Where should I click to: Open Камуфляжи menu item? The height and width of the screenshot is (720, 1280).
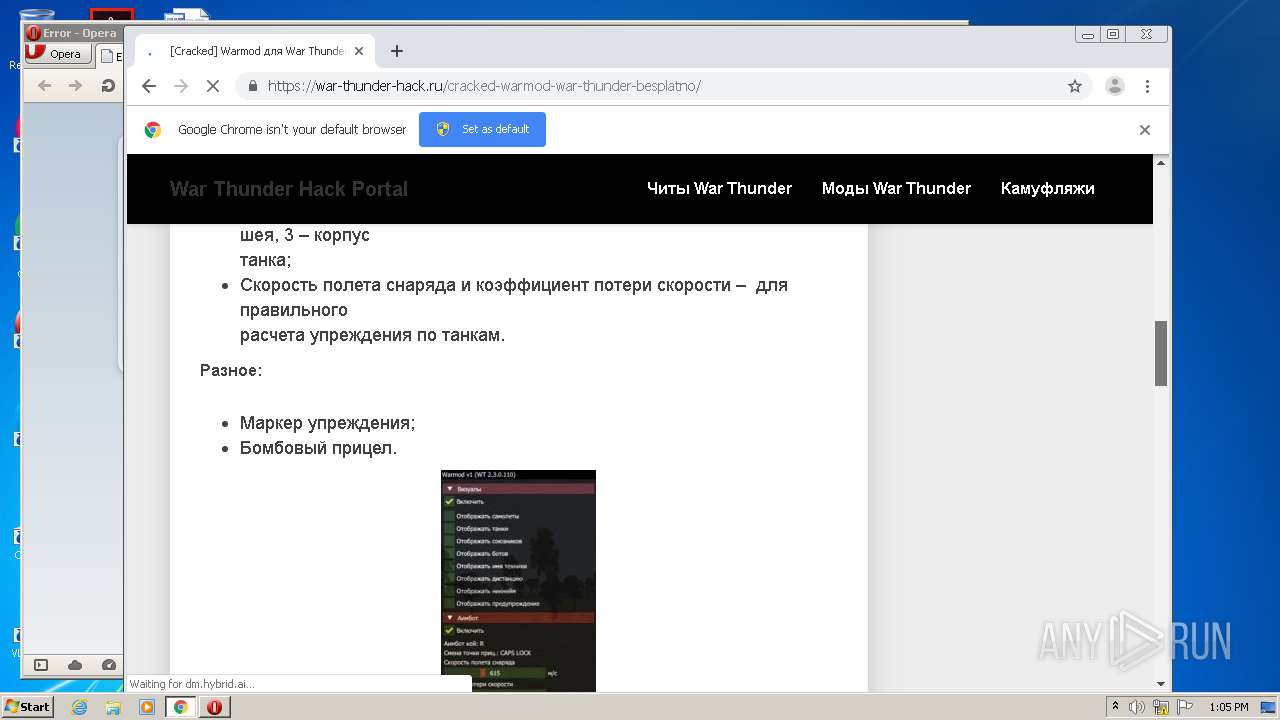[1047, 188]
